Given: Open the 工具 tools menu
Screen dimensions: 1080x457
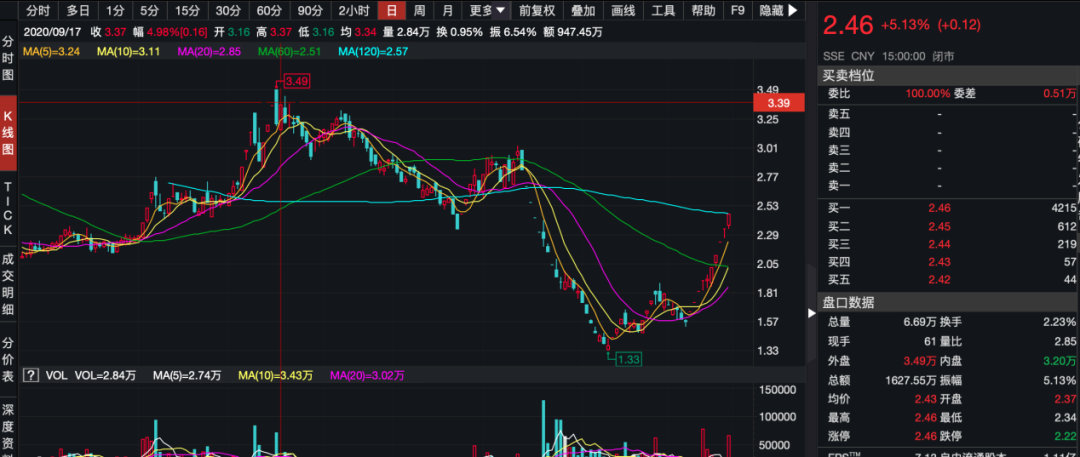Looking at the screenshot, I should coord(663,11).
